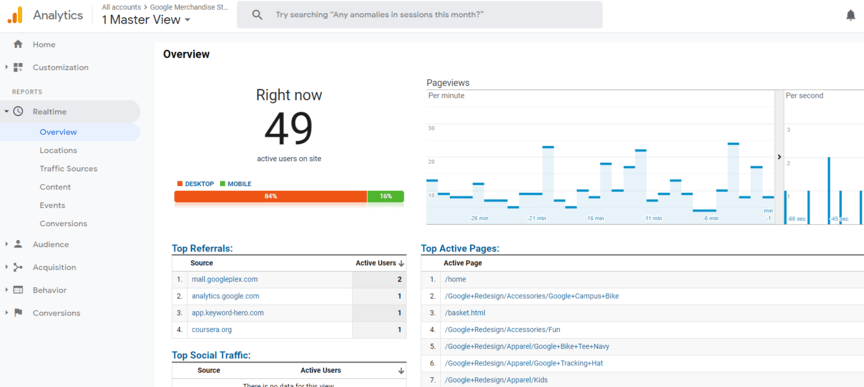The width and height of the screenshot is (864, 387).
Task: Click the search magnifier icon
Action: [x=257, y=15]
